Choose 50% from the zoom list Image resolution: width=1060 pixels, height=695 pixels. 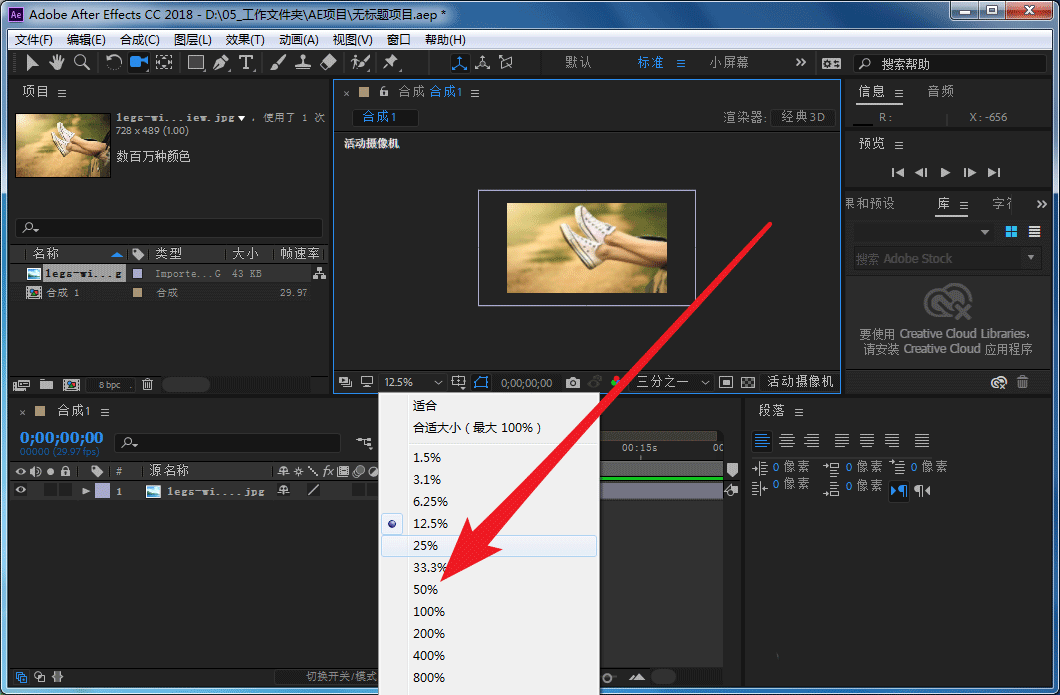point(426,590)
